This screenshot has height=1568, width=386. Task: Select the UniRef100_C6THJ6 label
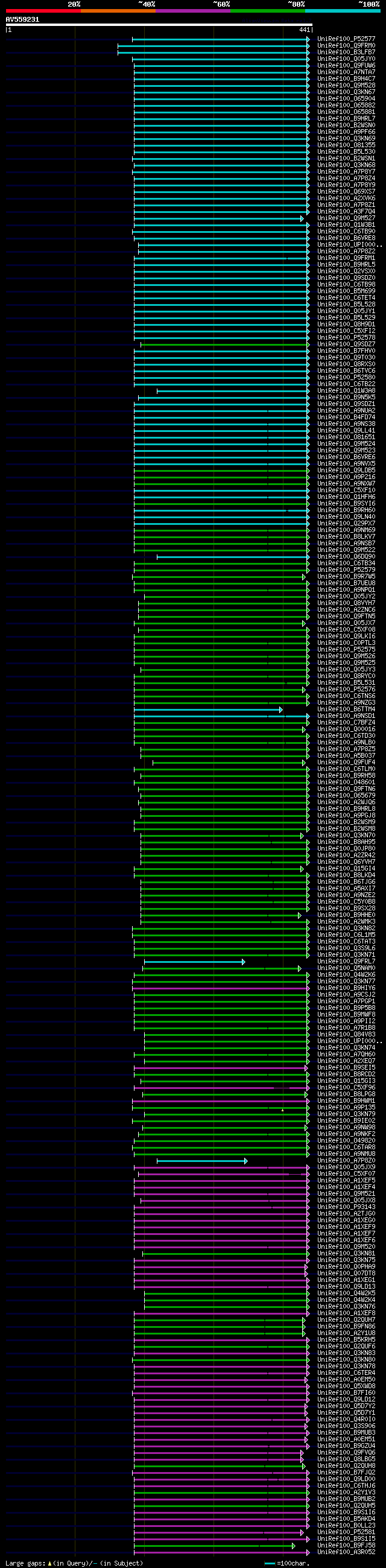pos(346,1486)
